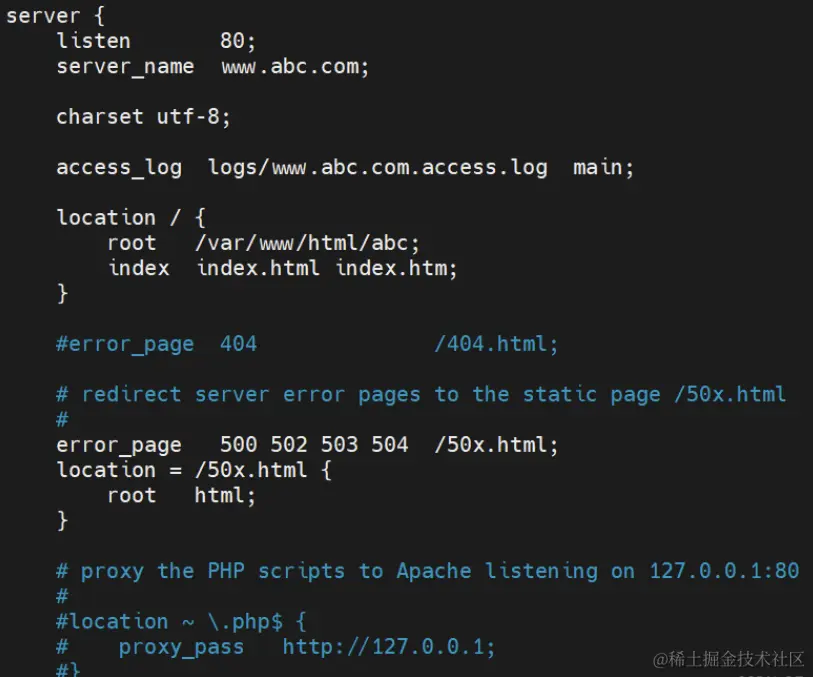Screen dimensions: 813x677
Task: Click the access_log directive keyword
Action: (x=119, y=168)
